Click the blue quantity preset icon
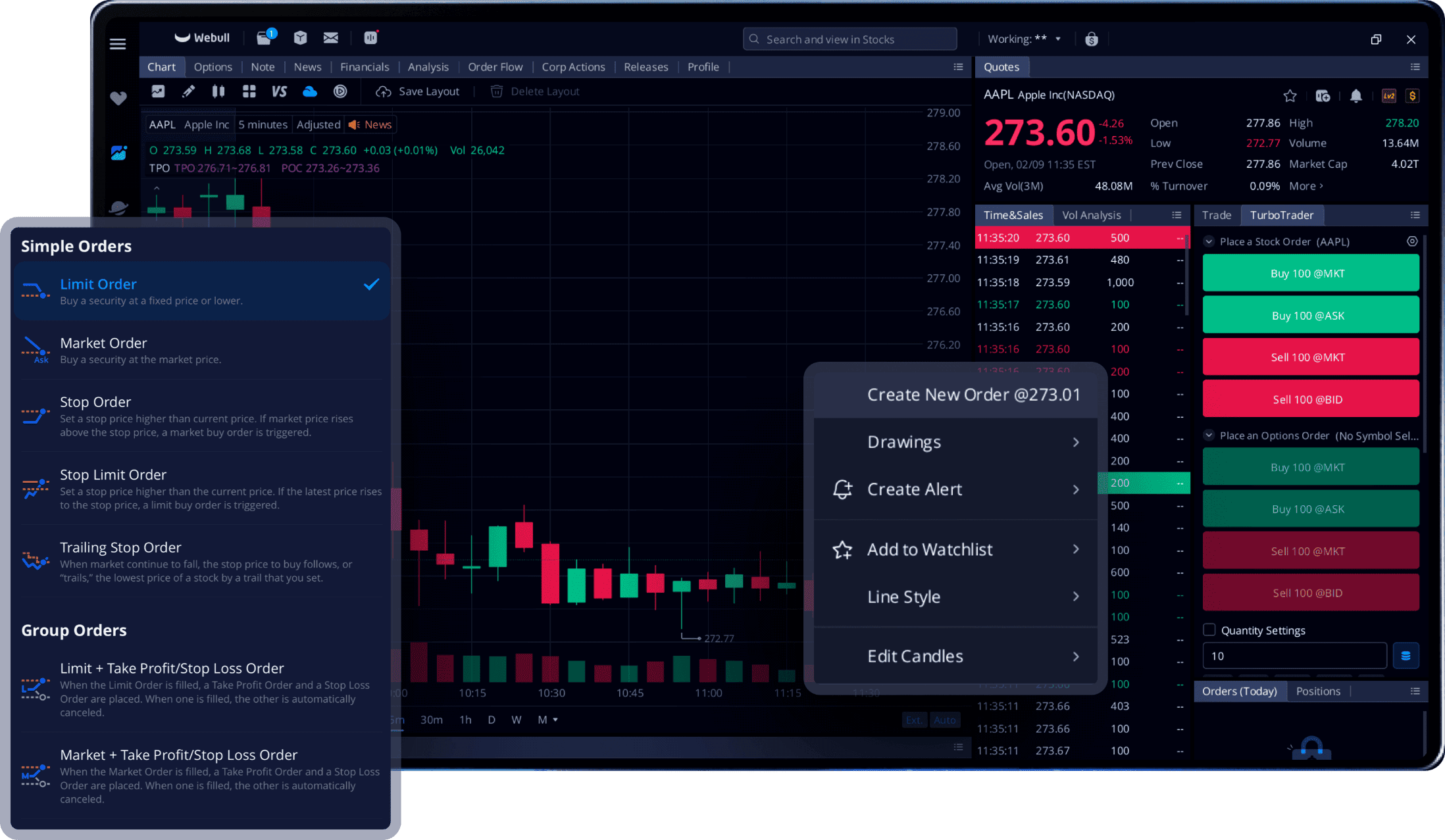This screenshot has height=840, width=1445. click(x=1406, y=656)
